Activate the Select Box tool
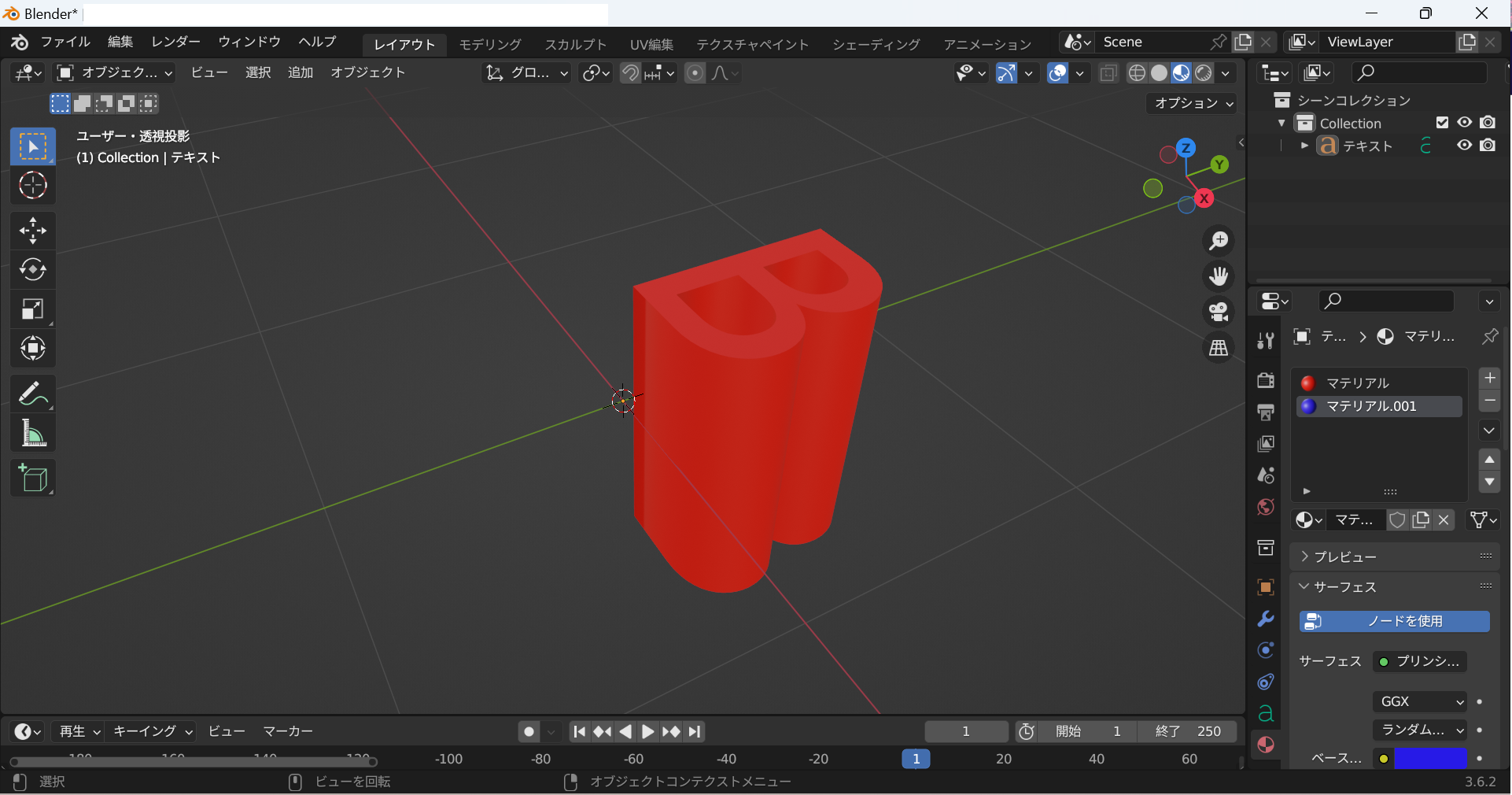Image resolution: width=1512 pixels, height=795 pixels. coord(33,146)
